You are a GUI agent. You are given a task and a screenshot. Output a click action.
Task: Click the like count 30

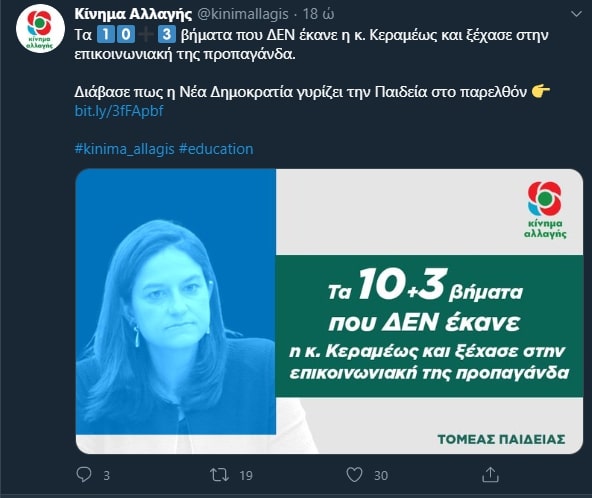[381, 475]
